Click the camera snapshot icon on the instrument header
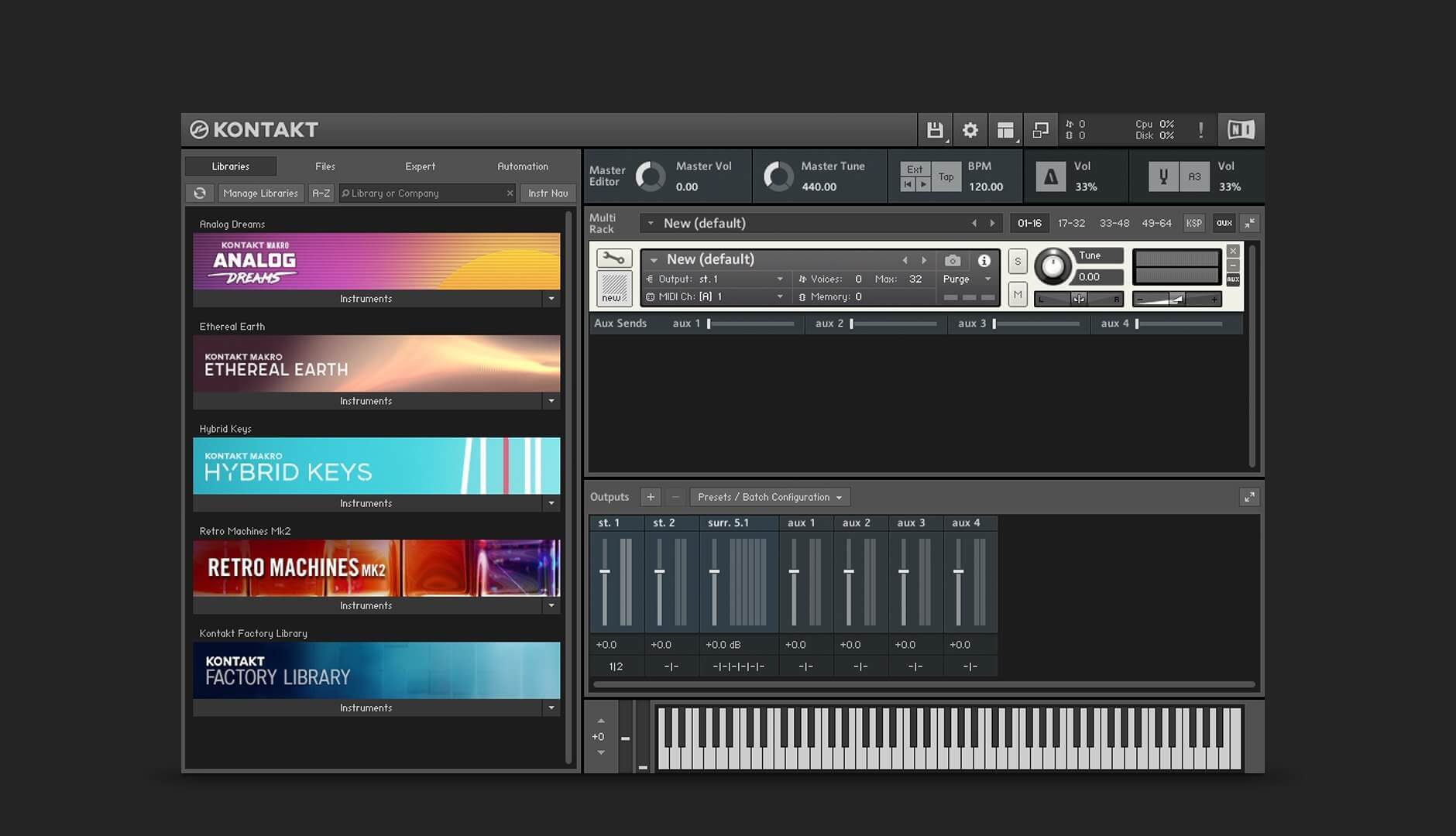 (x=953, y=260)
